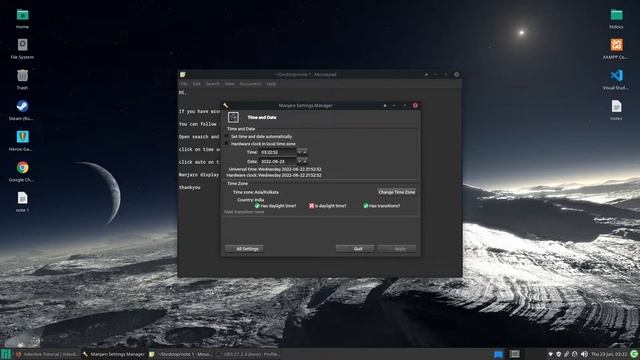Click the blue workspace switcher icon
Viewport: 640px width, 360px height.
click(498, 354)
